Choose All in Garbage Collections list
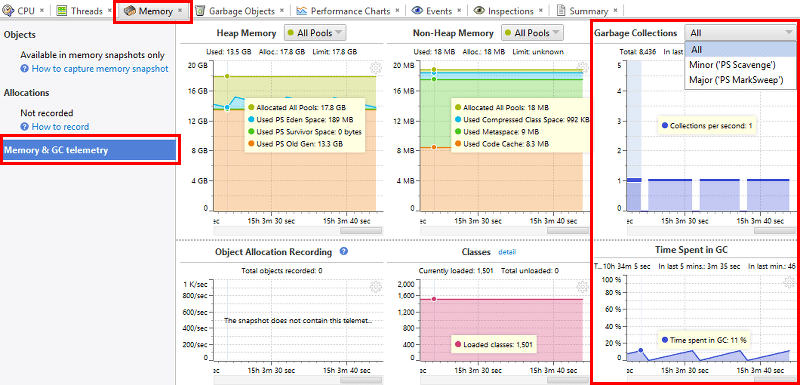The image size is (800, 385). (x=740, y=49)
